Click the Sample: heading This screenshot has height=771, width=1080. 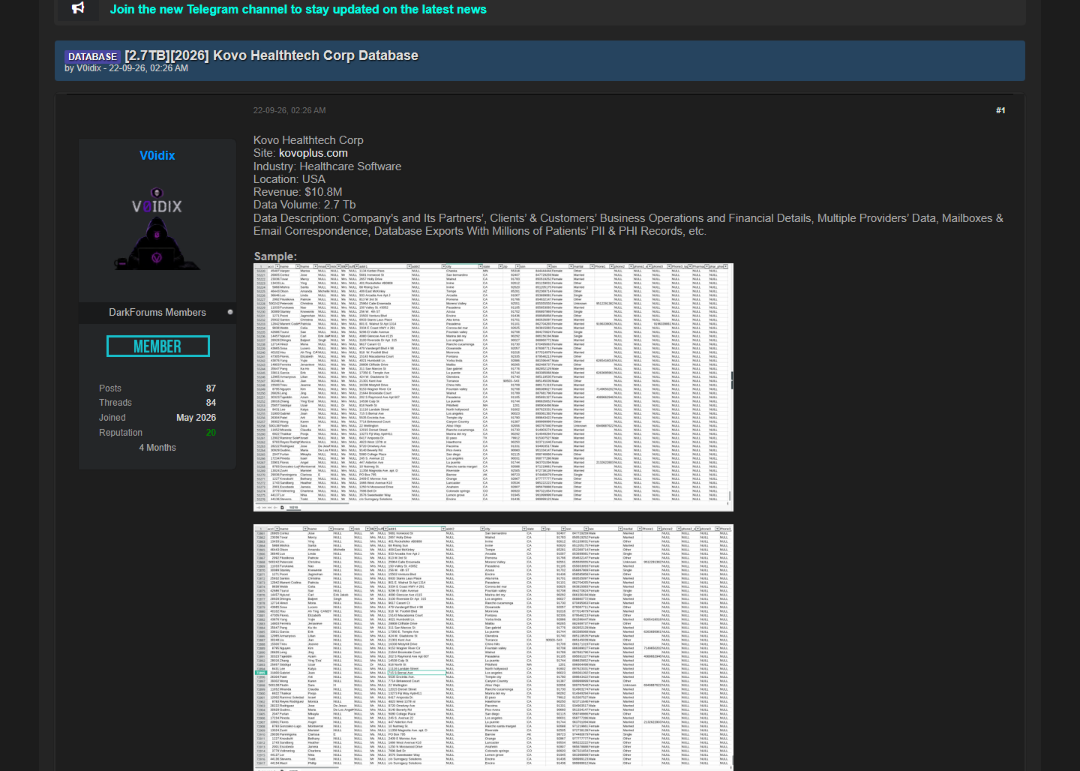[275, 256]
